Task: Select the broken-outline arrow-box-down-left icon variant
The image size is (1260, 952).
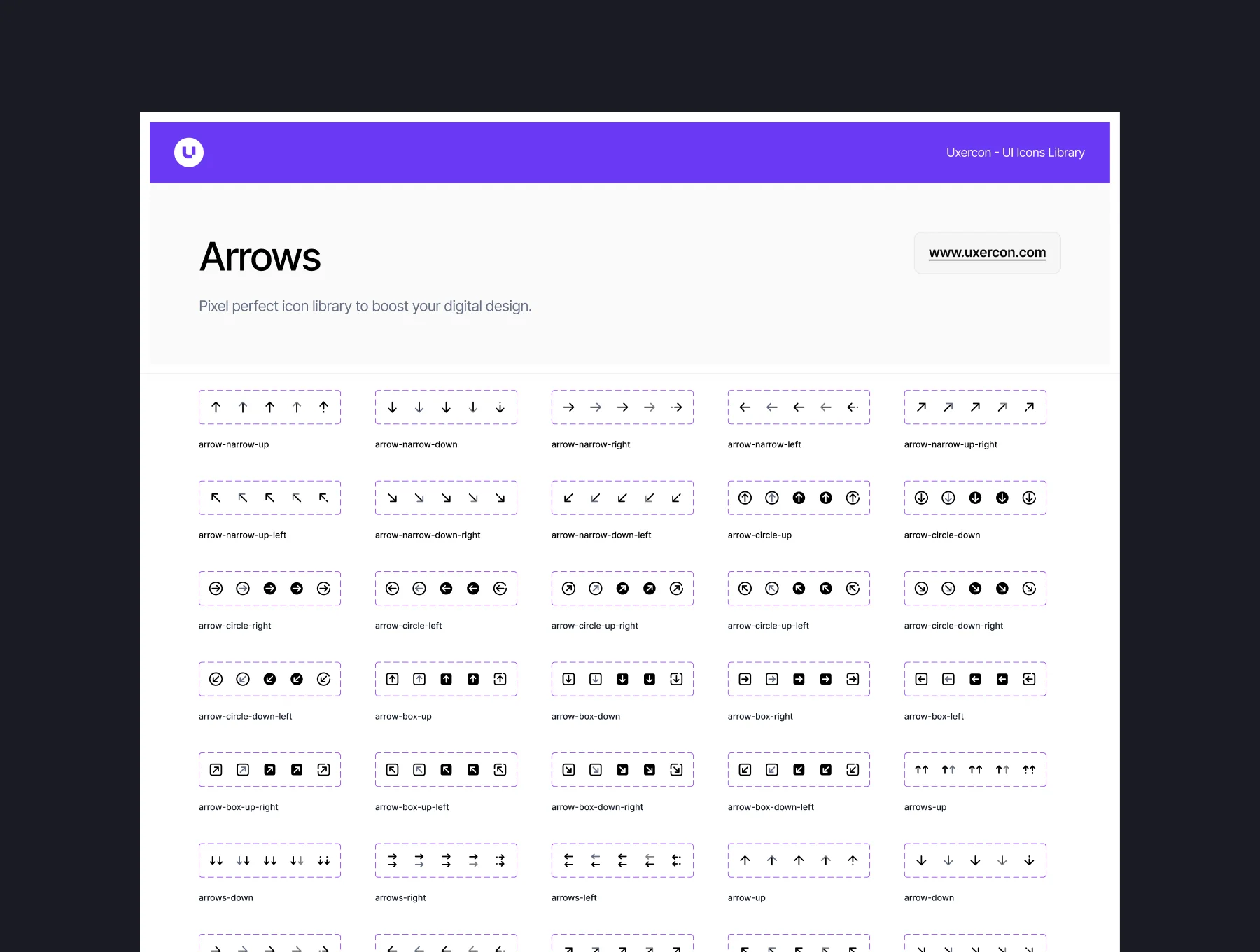Action: [x=853, y=770]
